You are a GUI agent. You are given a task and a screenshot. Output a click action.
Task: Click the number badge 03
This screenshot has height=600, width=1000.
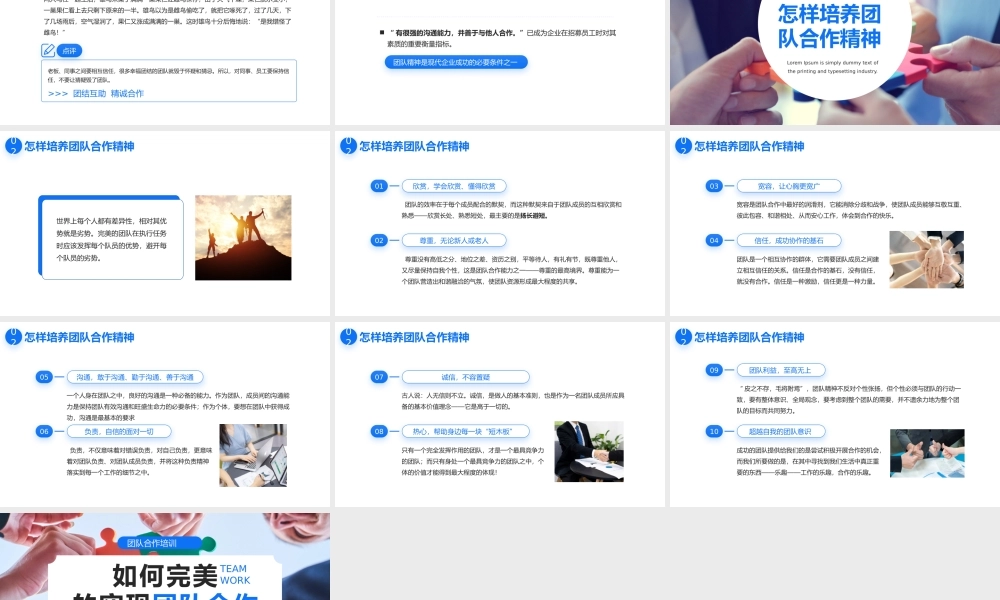(714, 186)
